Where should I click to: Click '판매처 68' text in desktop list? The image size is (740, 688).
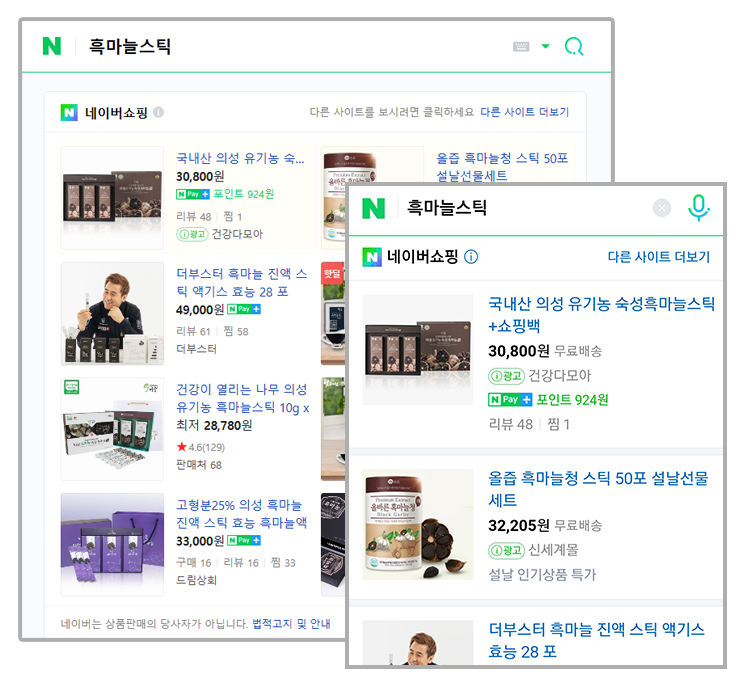(x=199, y=465)
